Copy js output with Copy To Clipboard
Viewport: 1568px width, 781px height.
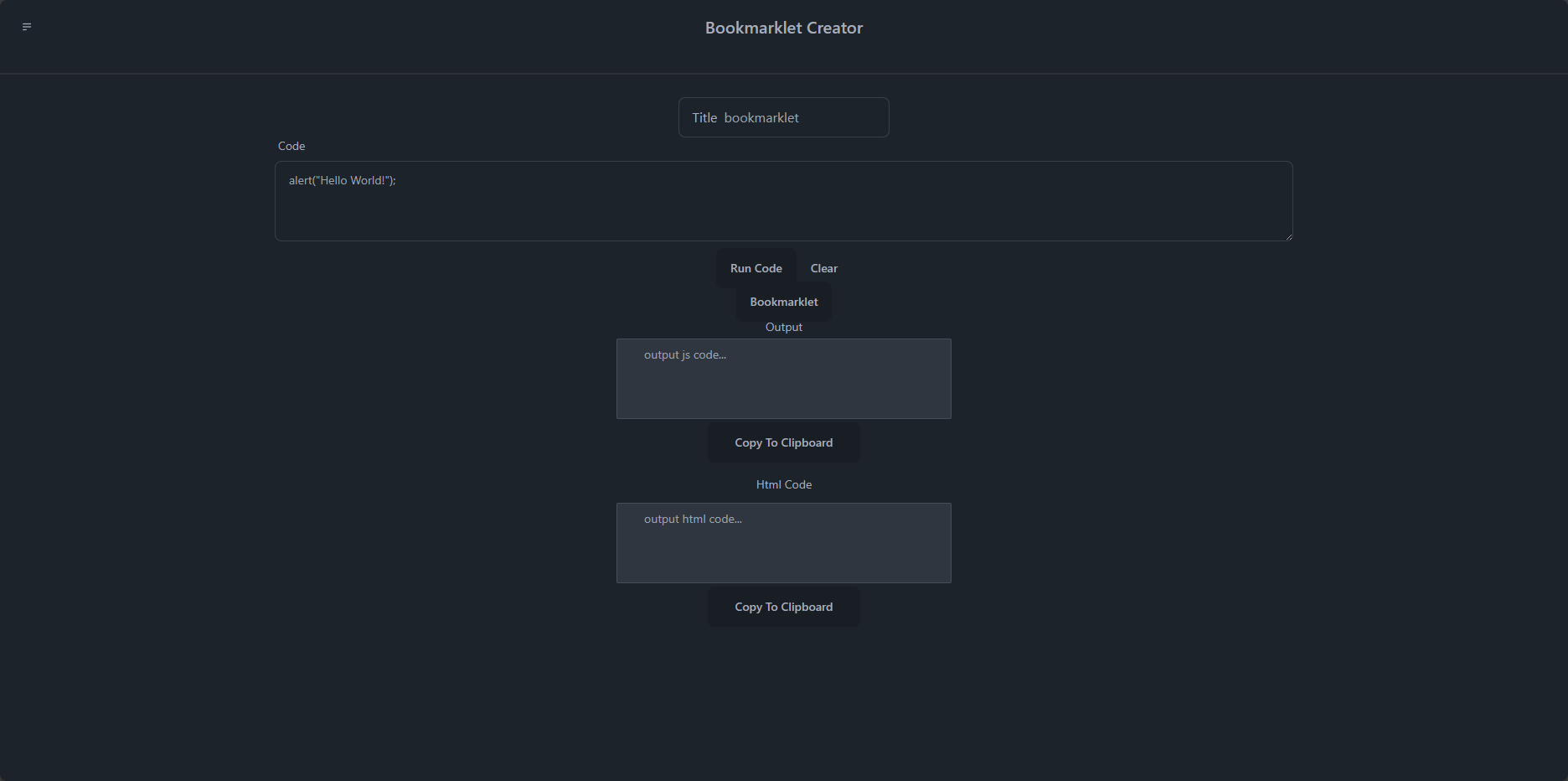pos(783,442)
